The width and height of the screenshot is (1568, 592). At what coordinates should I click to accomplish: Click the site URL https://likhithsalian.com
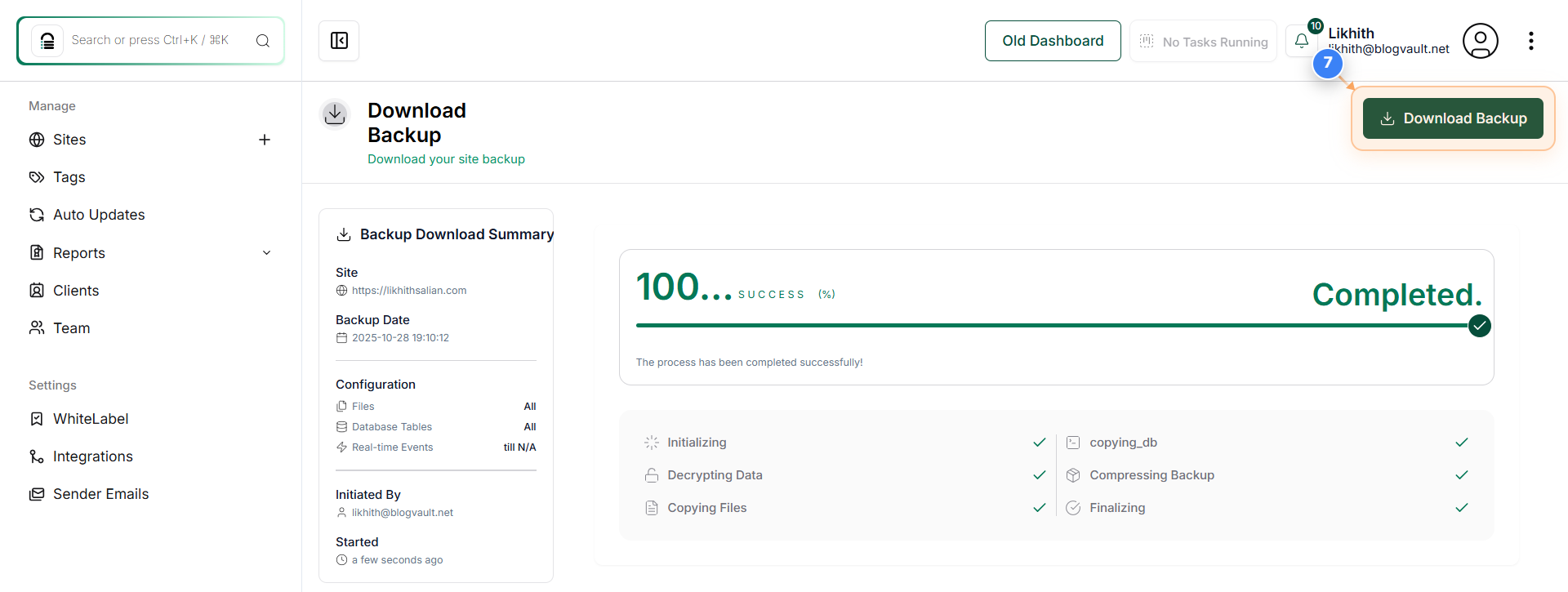coord(409,291)
